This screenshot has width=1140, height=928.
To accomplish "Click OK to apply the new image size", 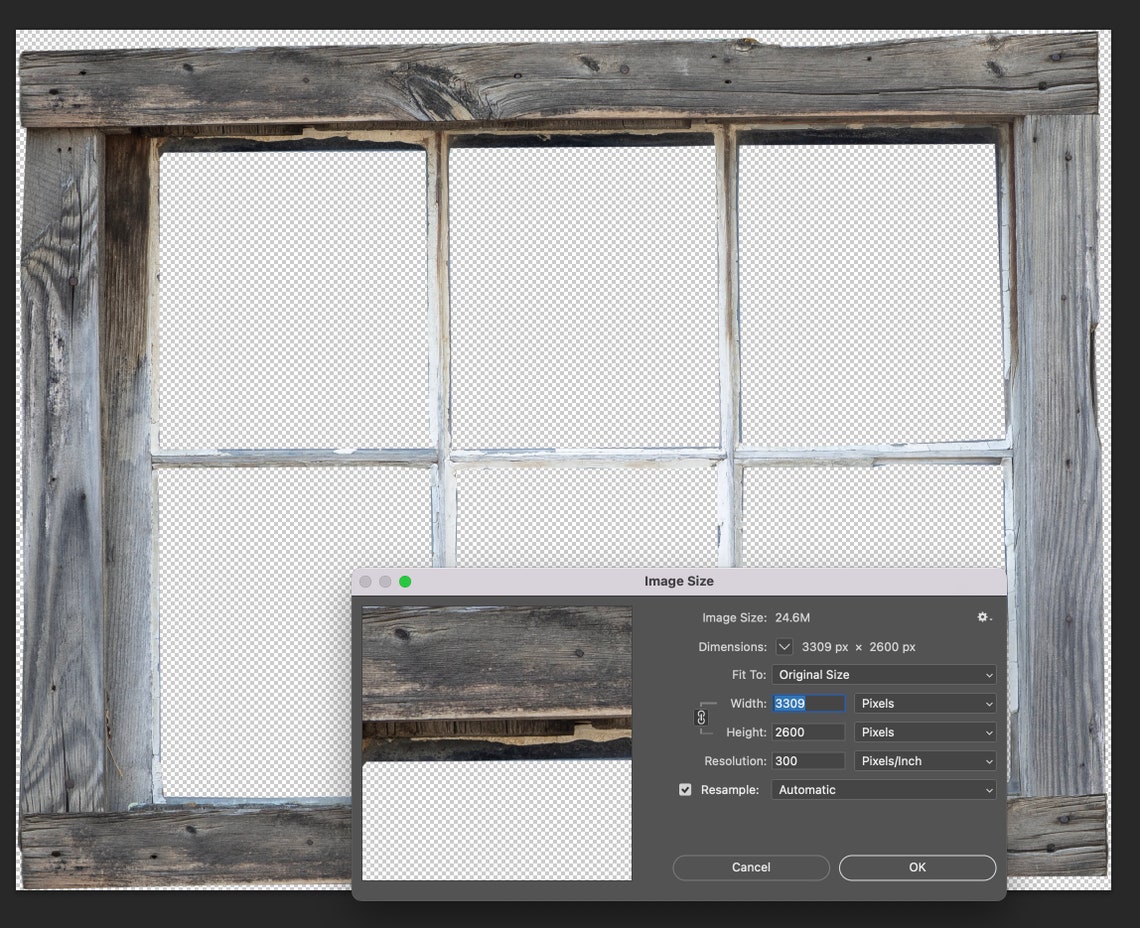I will [916, 867].
